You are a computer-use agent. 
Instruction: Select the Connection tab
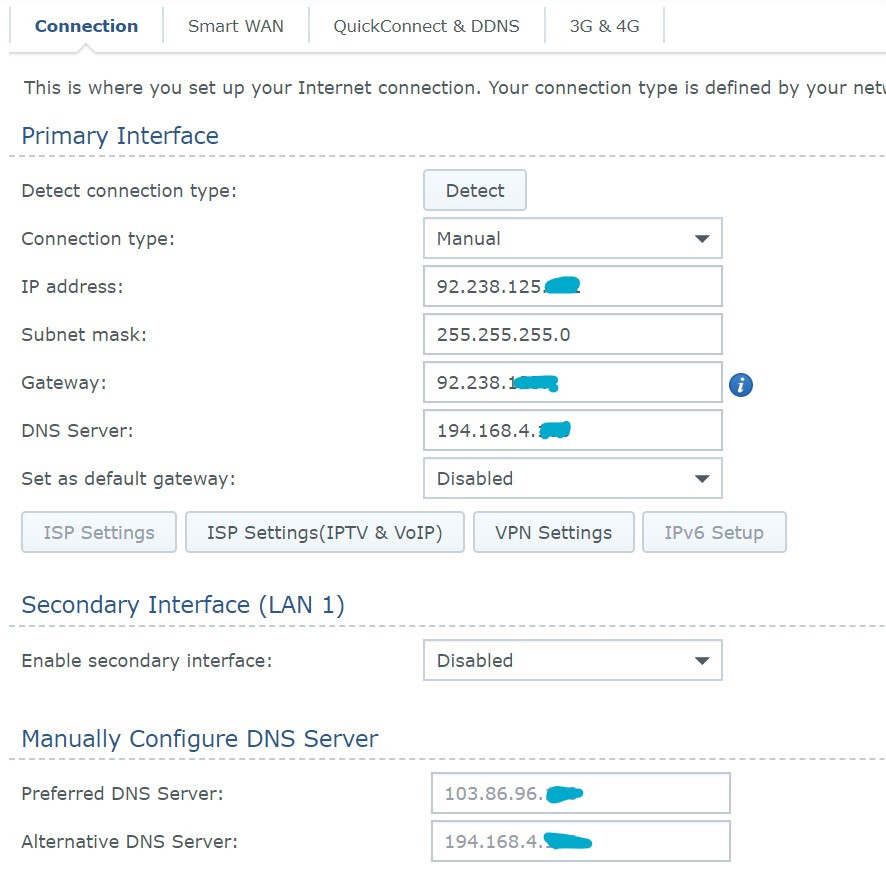pos(86,26)
